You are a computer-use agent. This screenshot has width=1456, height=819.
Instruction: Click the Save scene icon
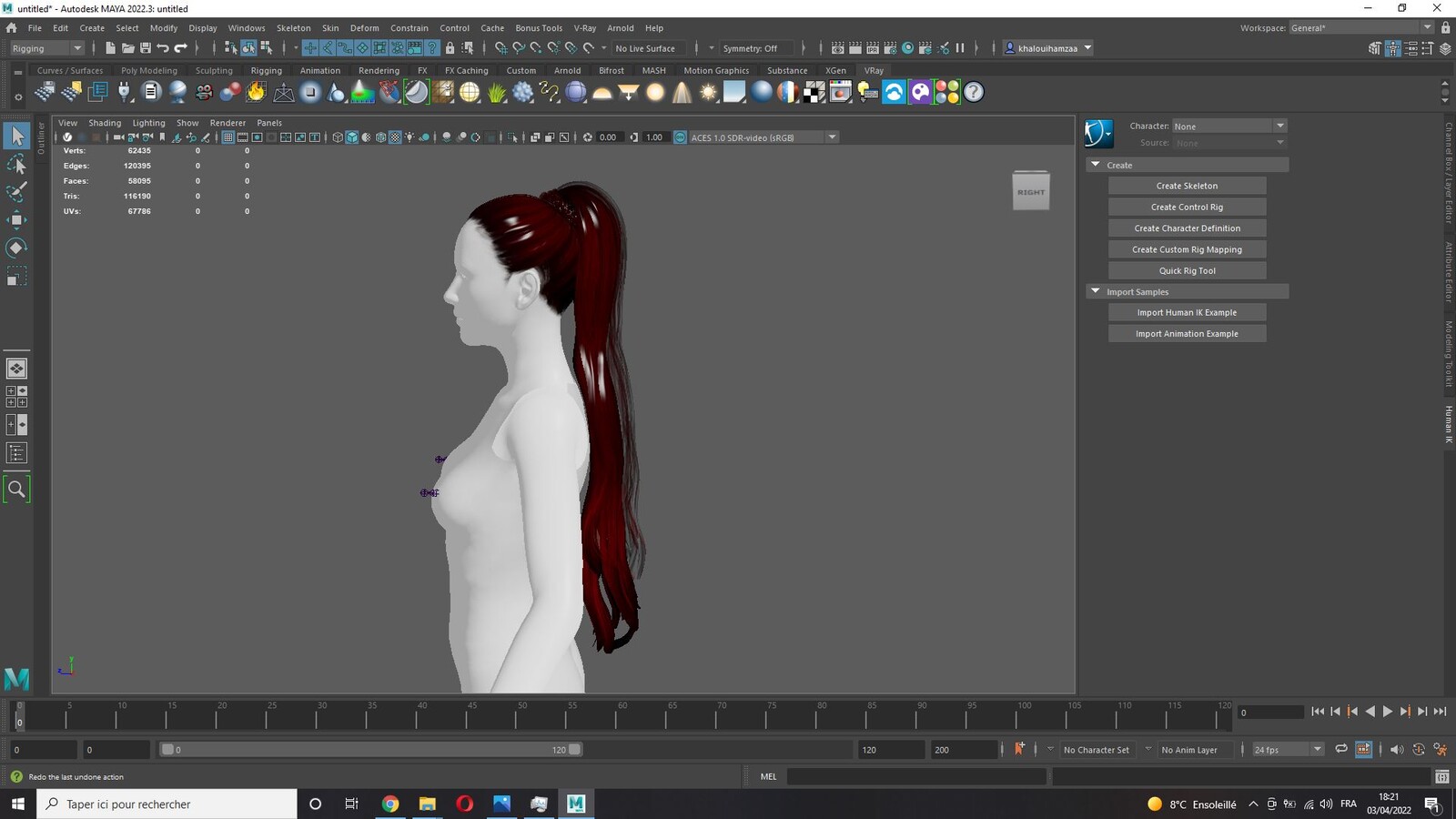pos(146,48)
